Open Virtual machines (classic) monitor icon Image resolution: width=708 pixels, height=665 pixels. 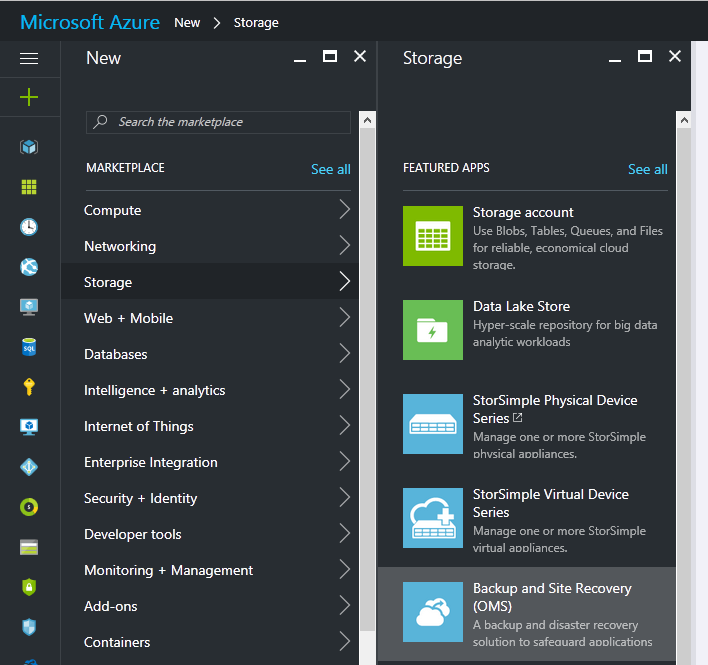click(29, 307)
